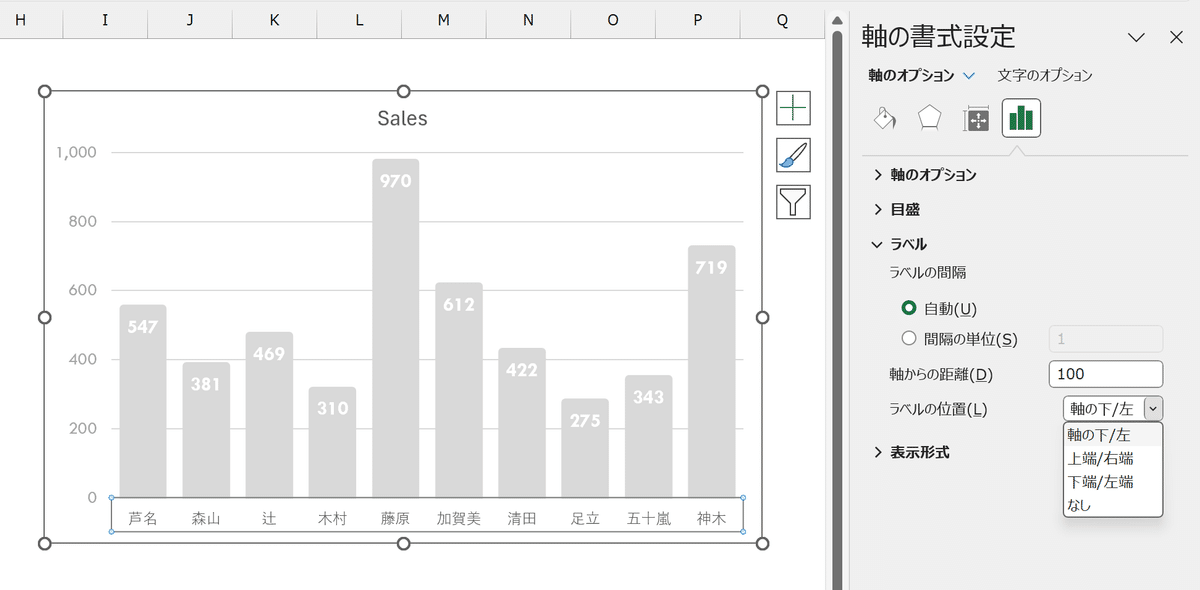Open the Chart Styles brush icon
The width and height of the screenshot is (1200, 590).
coord(794,155)
